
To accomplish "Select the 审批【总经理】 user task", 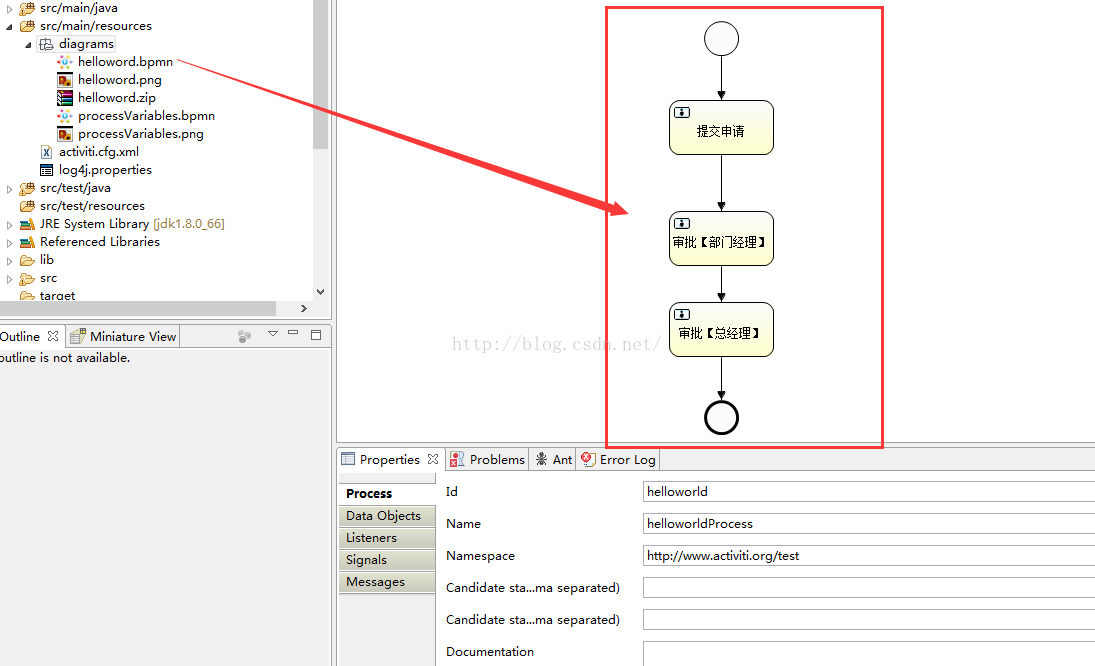I will [x=721, y=329].
